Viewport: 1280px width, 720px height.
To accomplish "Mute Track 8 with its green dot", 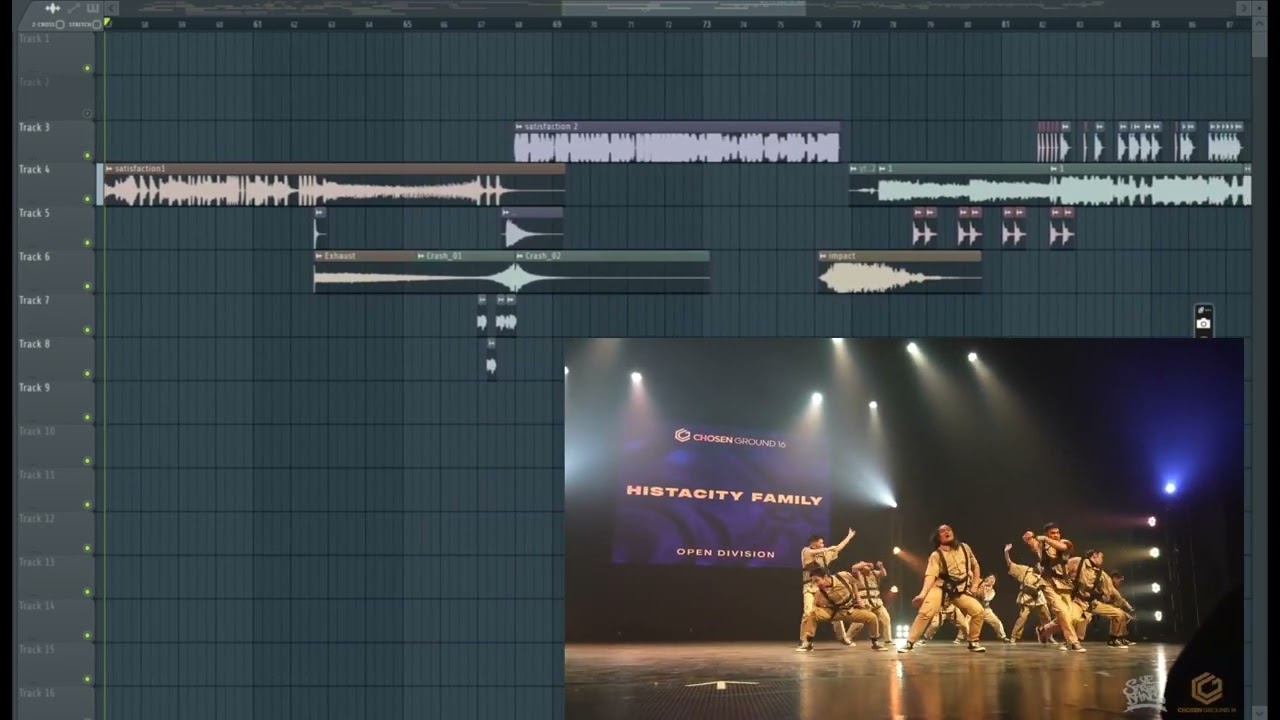I will 87,374.
